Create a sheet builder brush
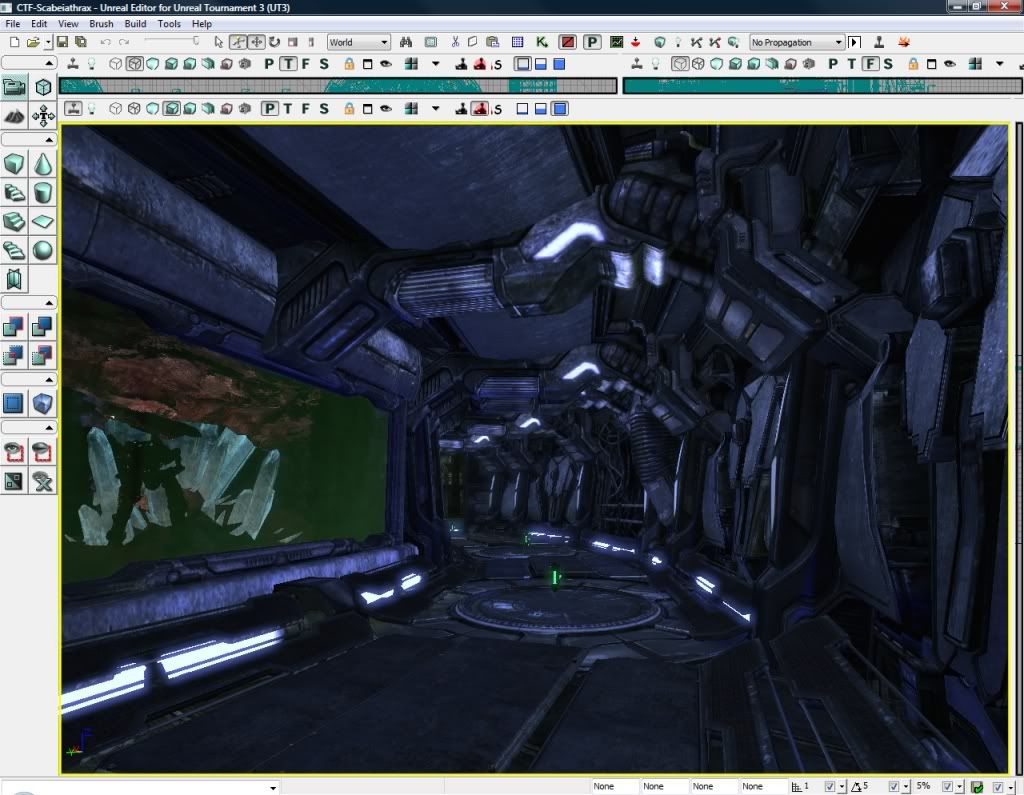 [x=43, y=221]
